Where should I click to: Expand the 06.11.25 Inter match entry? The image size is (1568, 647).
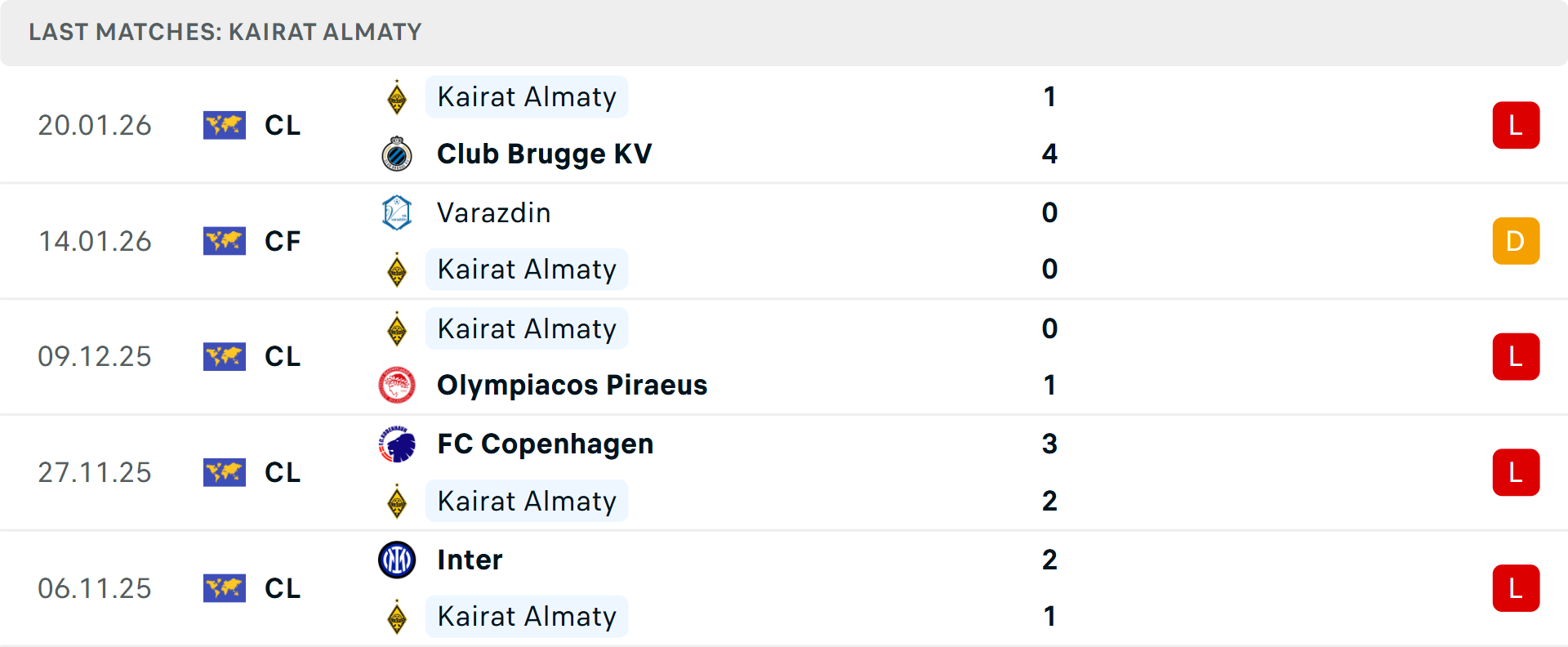click(x=784, y=588)
